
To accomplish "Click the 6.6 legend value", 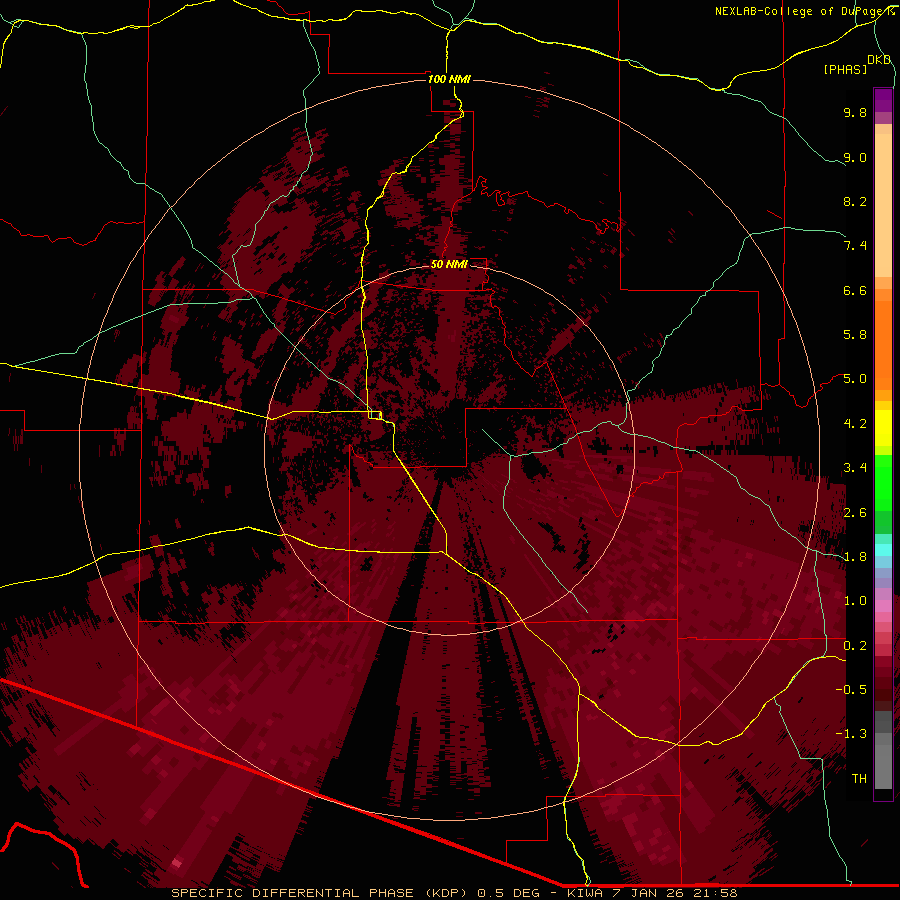I will click(855, 290).
